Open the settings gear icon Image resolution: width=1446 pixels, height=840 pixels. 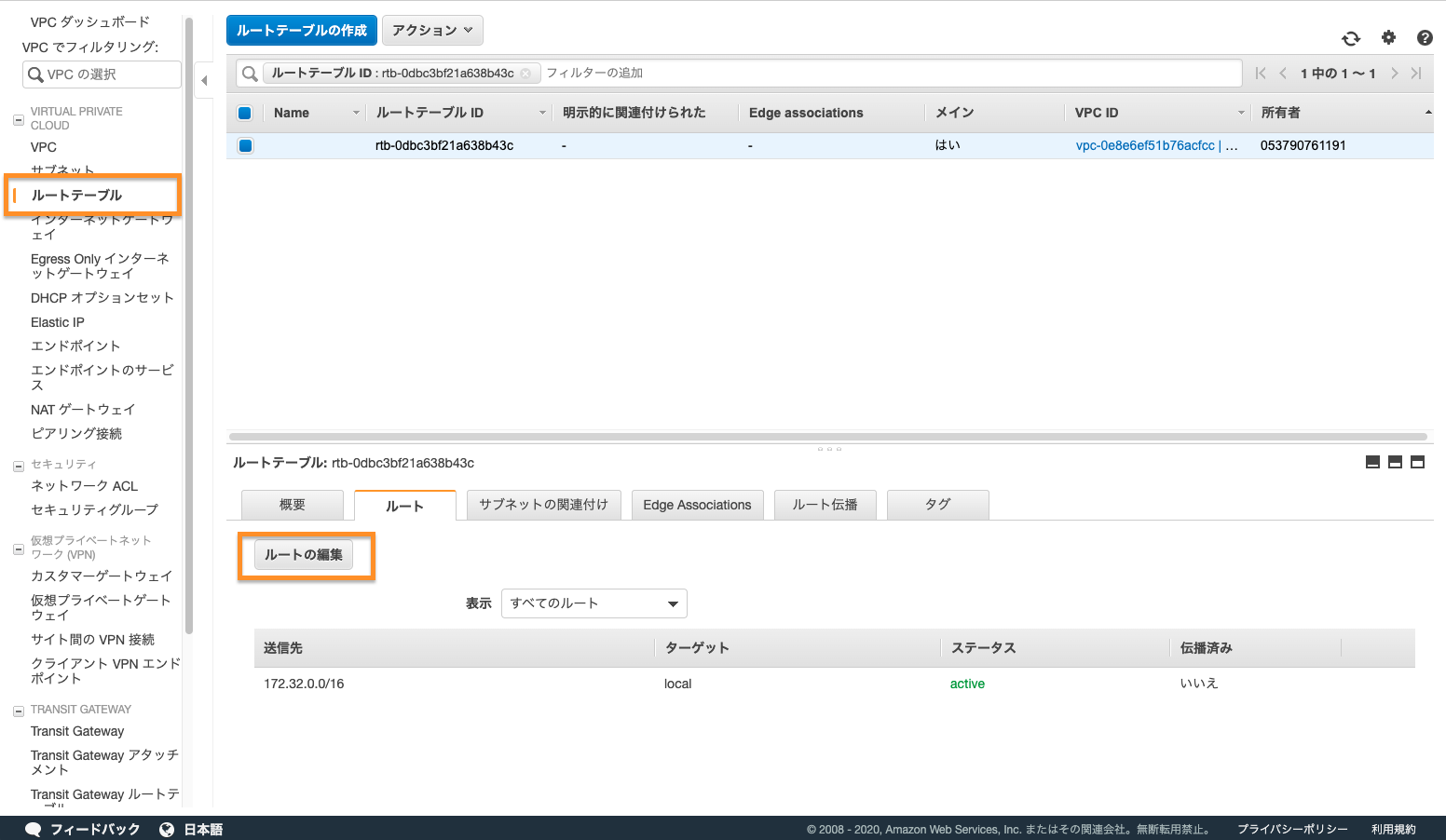click(1388, 37)
